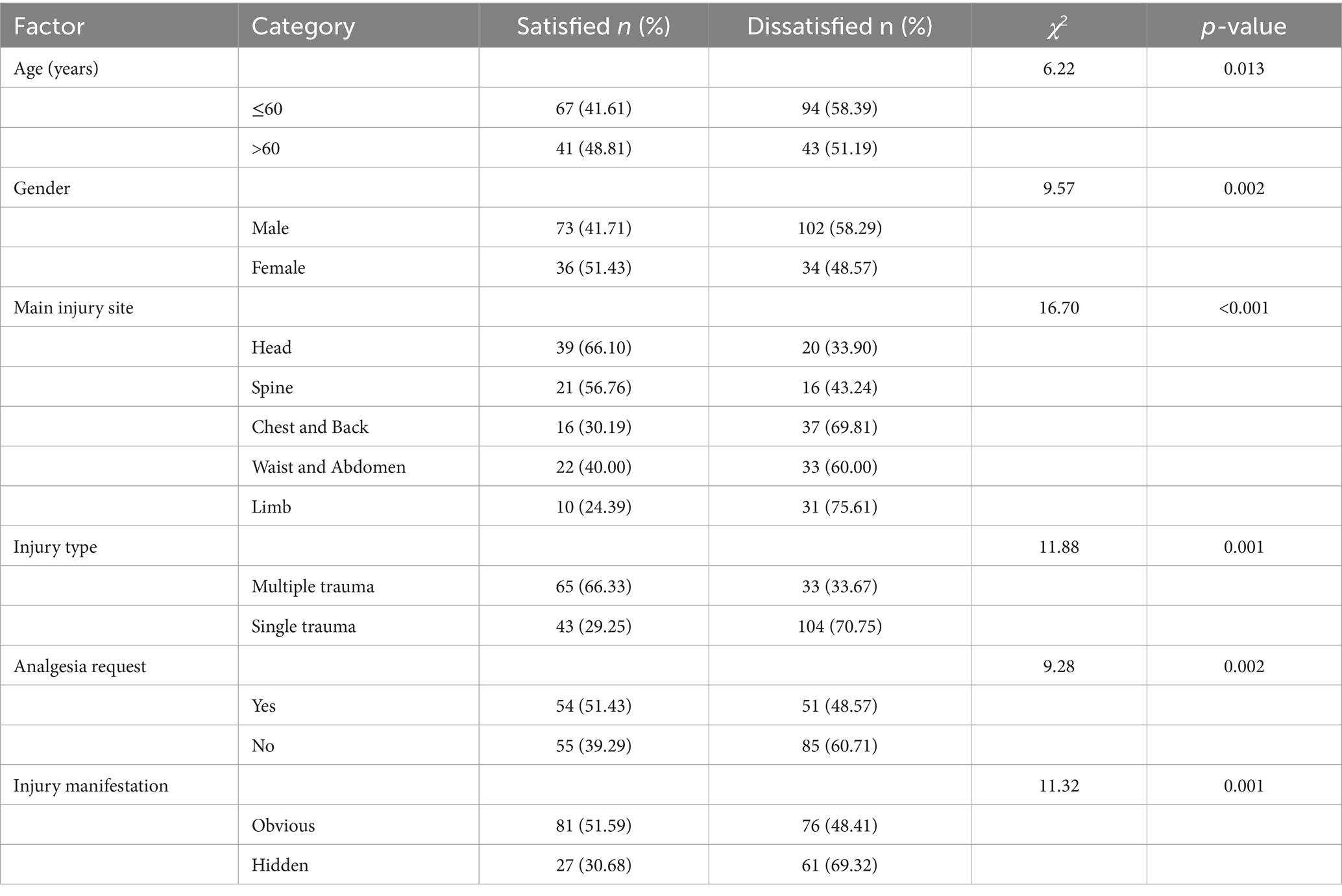
Task: Click the Category column header
Action: click(x=303, y=26)
